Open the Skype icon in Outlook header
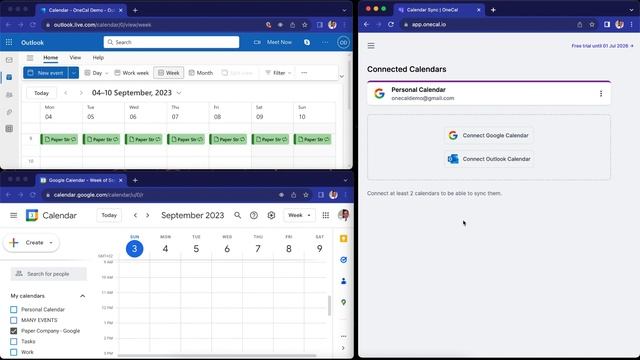This screenshot has height=360, width=640. tap(307, 42)
